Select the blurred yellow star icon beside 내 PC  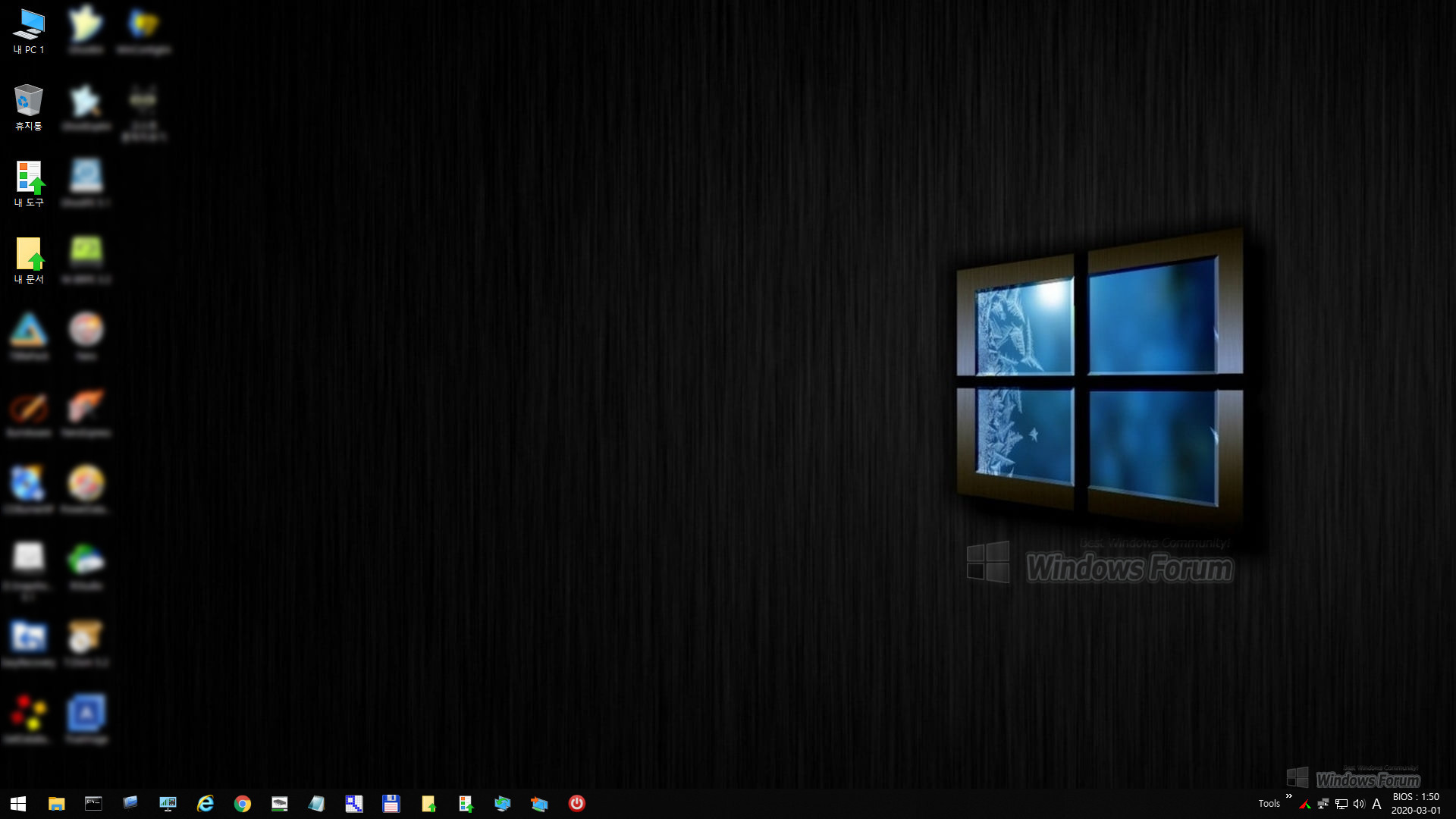tap(86, 30)
